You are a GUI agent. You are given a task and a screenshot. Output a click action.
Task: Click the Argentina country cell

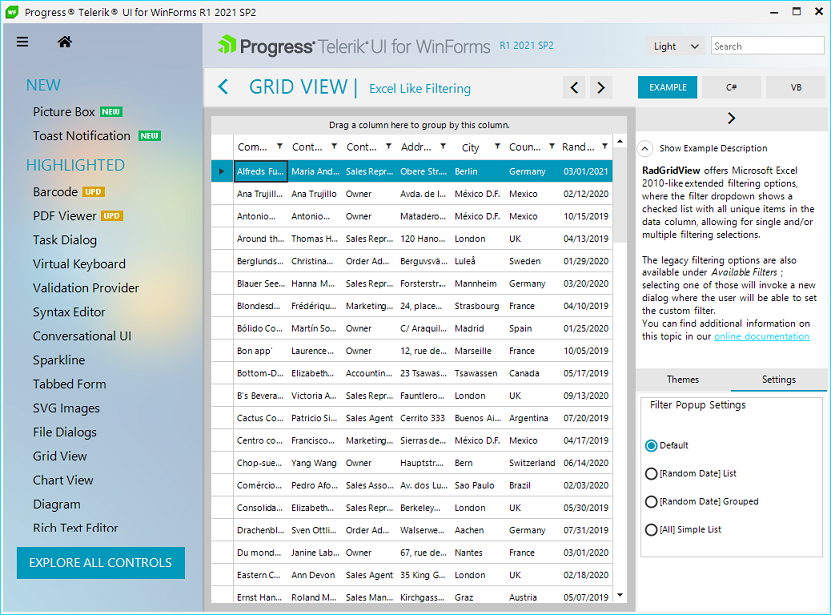pyautogui.click(x=533, y=418)
